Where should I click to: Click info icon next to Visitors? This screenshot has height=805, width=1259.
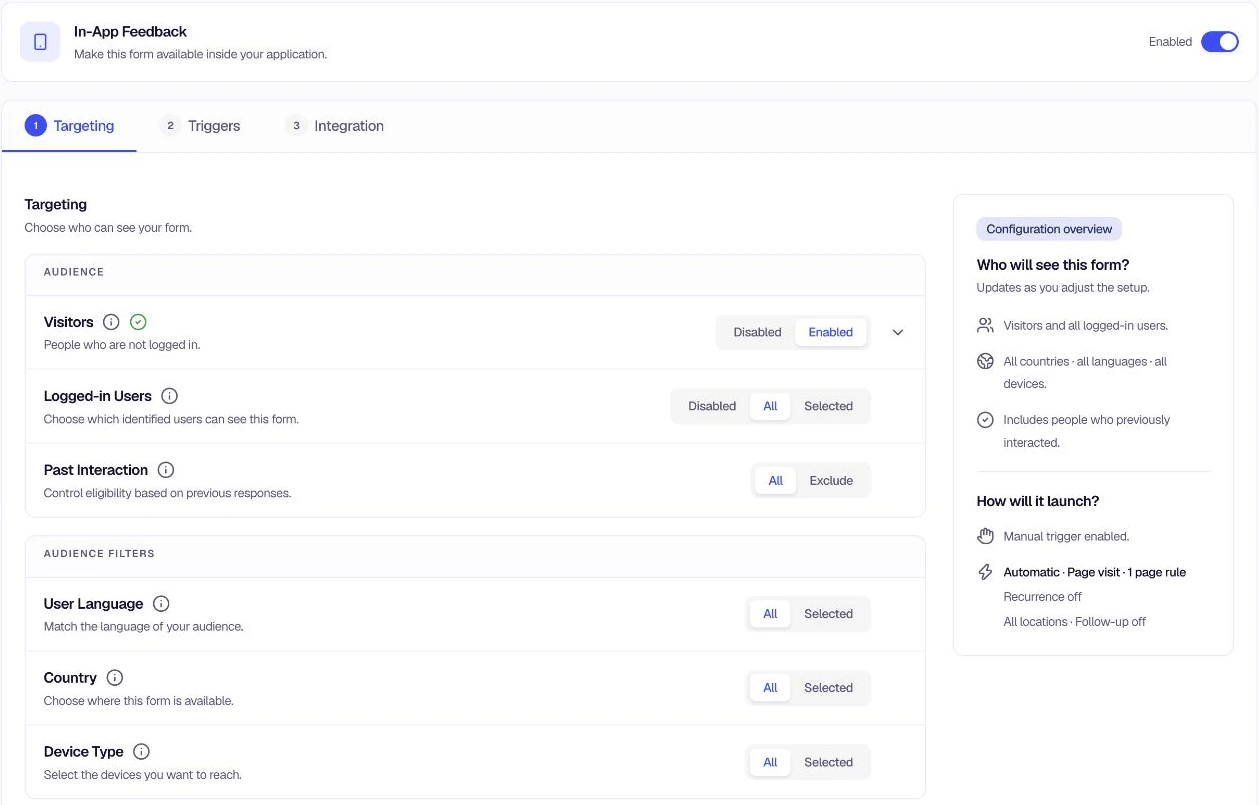click(x=111, y=322)
